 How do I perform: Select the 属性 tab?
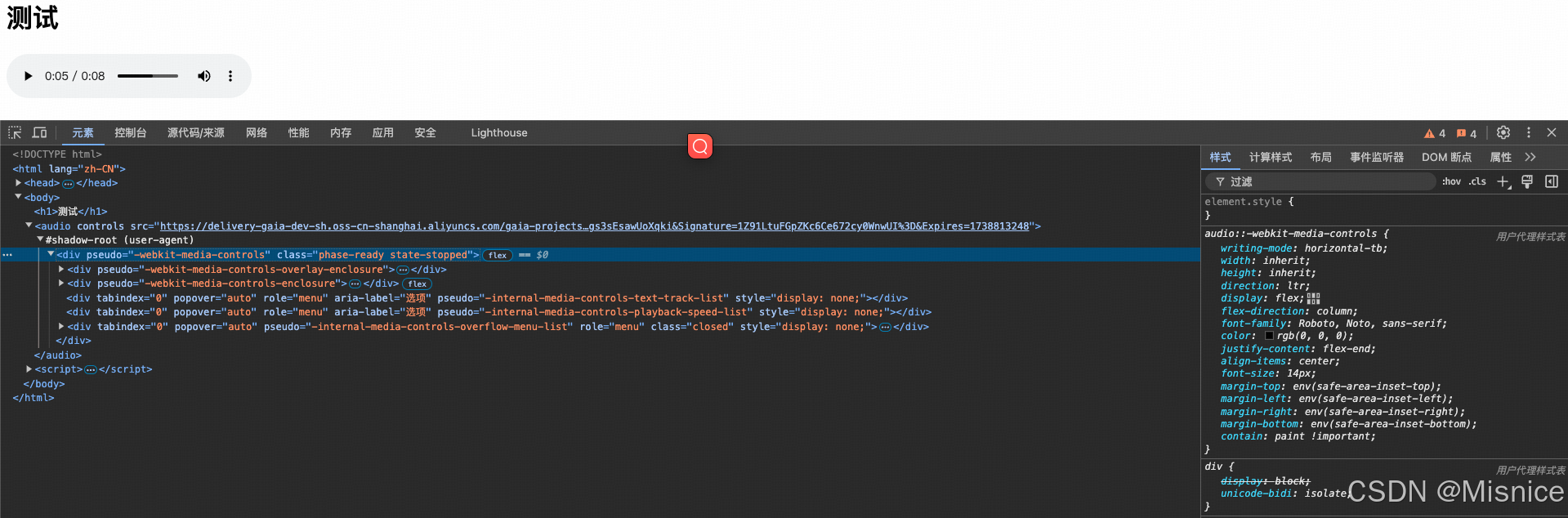pyautogui.click(x=1501, y=157)
